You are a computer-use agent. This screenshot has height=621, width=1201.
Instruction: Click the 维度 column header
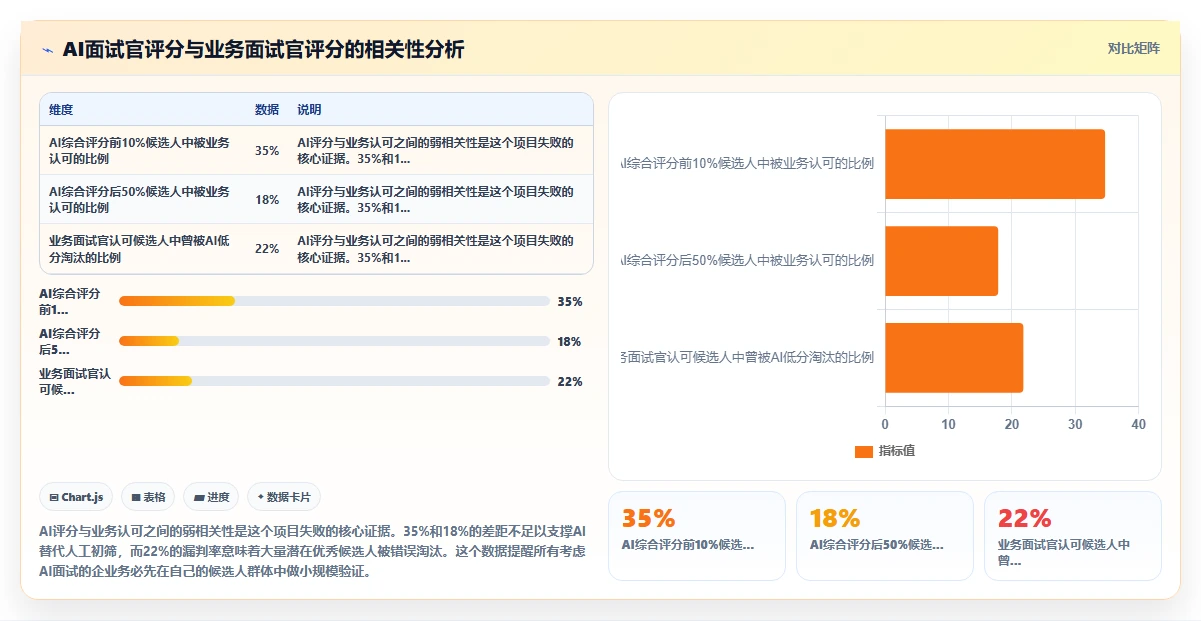tap(61, 110)
